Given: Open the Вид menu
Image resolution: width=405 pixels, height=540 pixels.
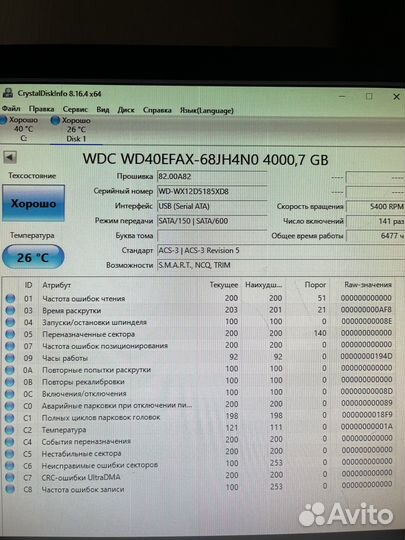Looking at the screenshot, I should pyautogui.click(x=103, y=110).
